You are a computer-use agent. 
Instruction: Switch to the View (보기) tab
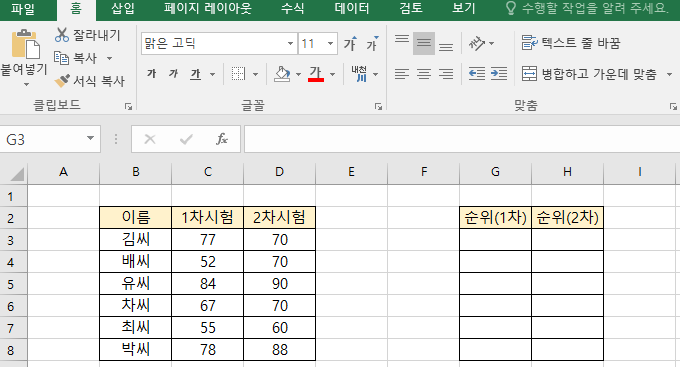point(464,9)
